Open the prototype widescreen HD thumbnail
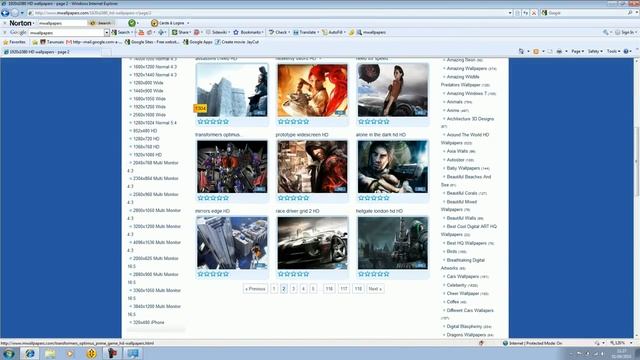Screen dimensions: 640x360 click(x=312, y=167)
